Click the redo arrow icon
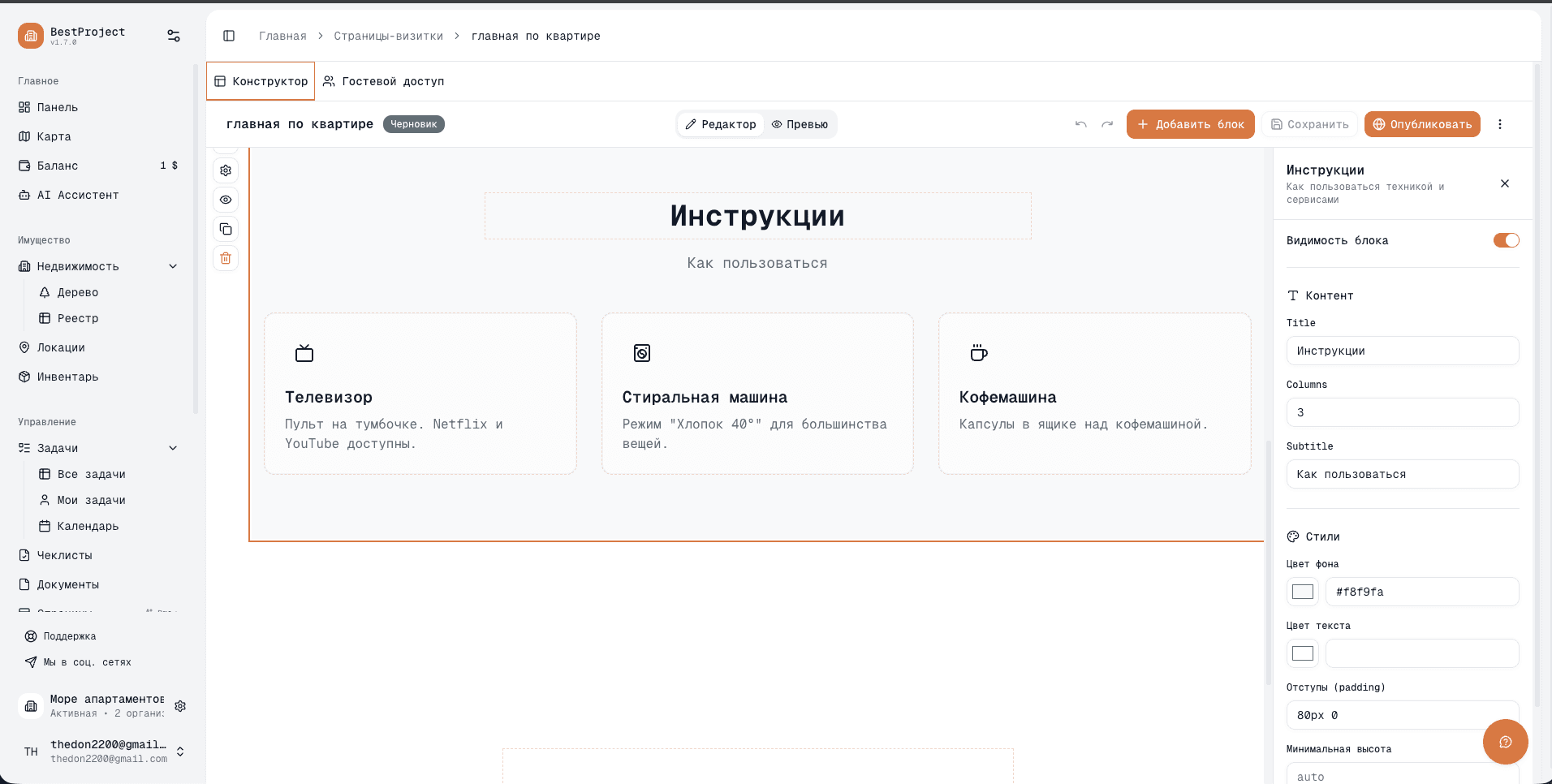 pos(1107,124)
